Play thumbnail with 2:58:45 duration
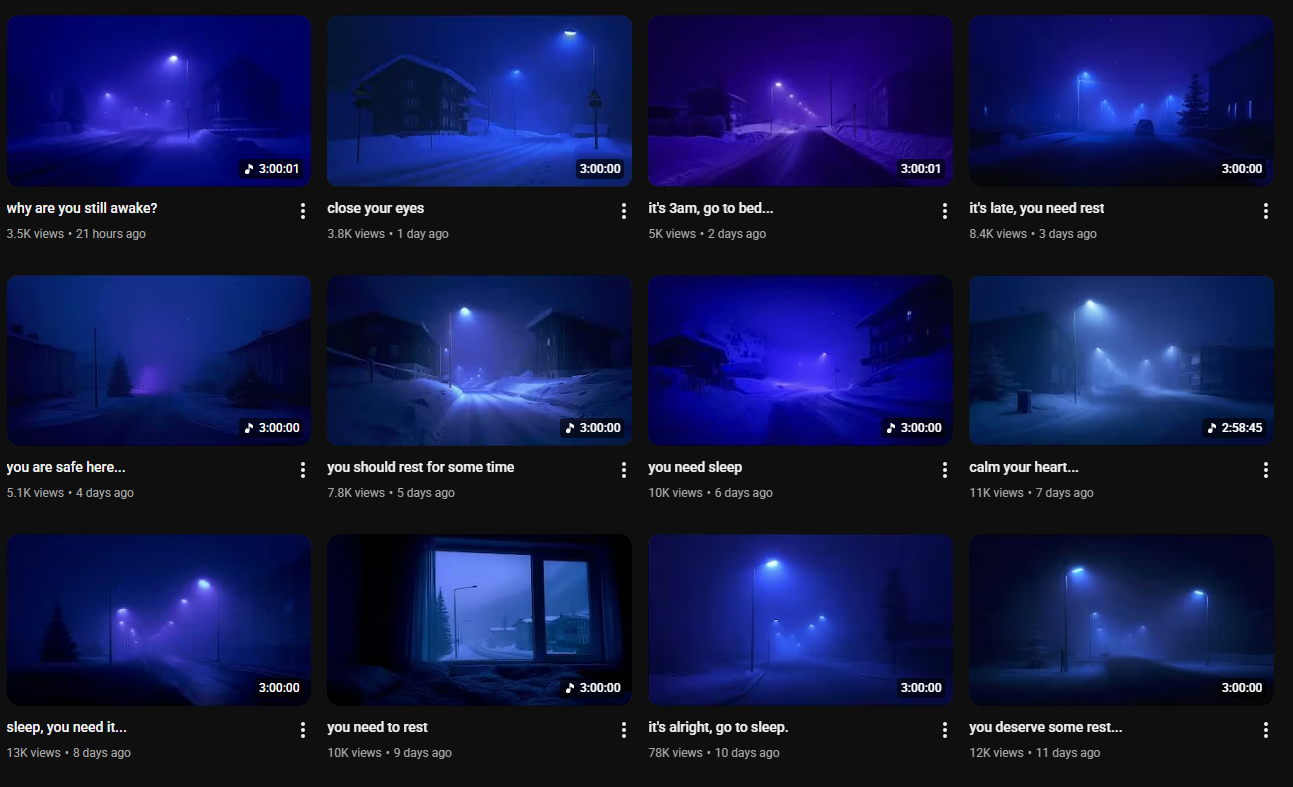 pyautogui.click(x=1121, y=360)
